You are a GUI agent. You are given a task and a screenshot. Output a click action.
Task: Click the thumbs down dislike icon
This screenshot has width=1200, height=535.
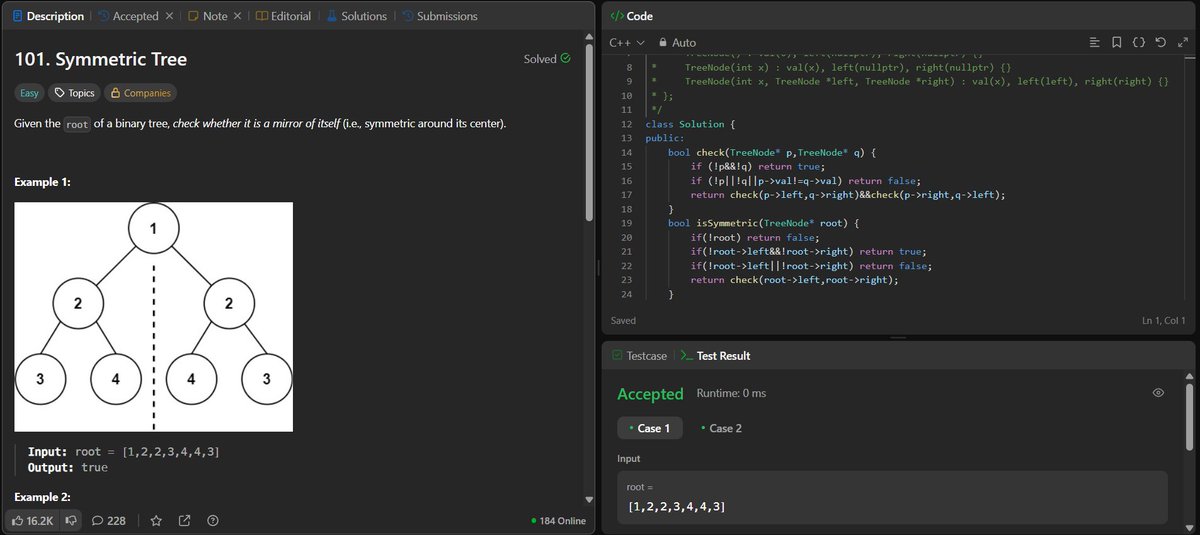pyautogui.click(x=70, y=520)
